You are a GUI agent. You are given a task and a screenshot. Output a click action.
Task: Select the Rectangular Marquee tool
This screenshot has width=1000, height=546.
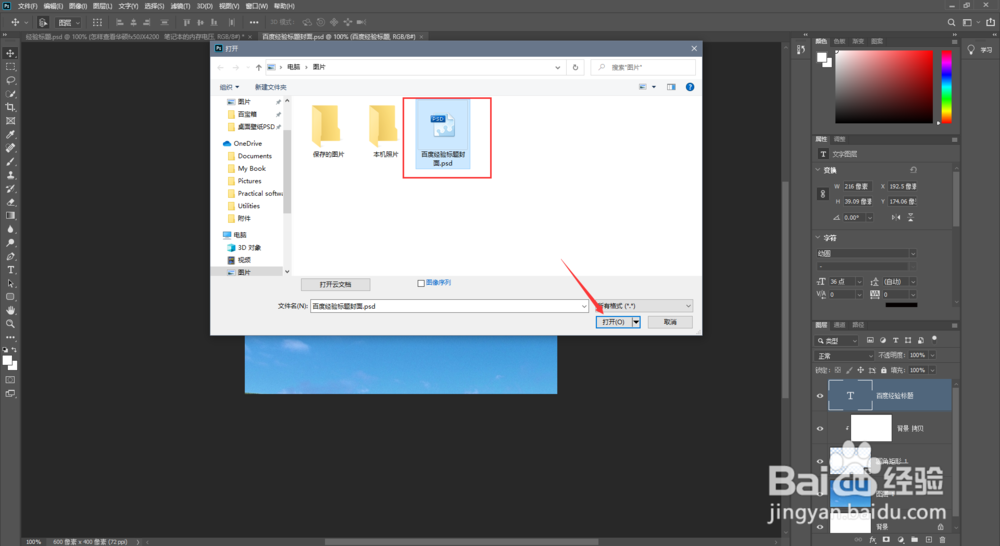tap(10, 66)
